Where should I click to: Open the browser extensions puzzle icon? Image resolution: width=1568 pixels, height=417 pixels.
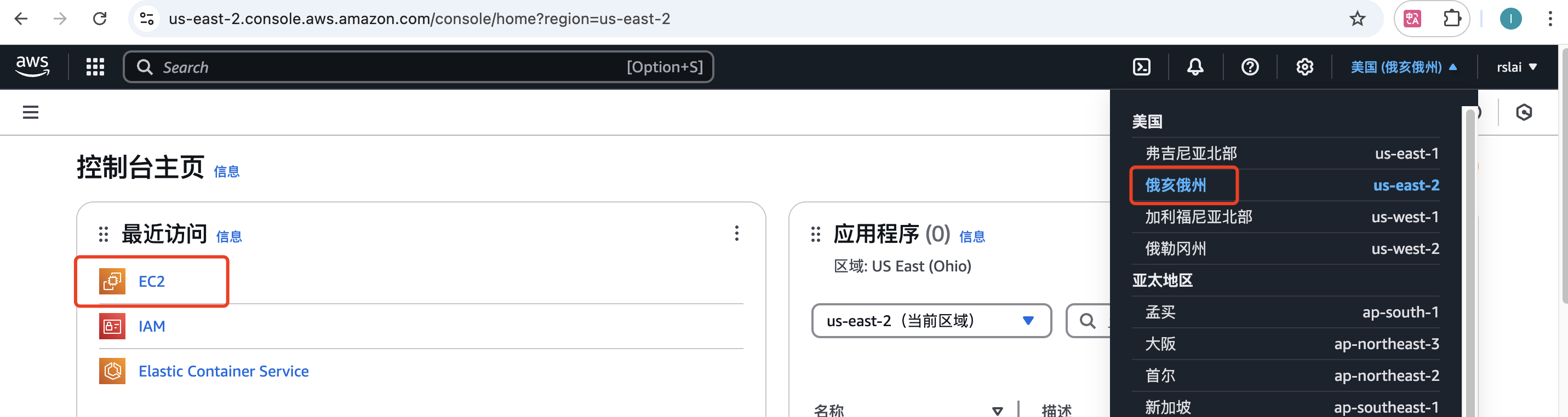[x=1452, y=19]
